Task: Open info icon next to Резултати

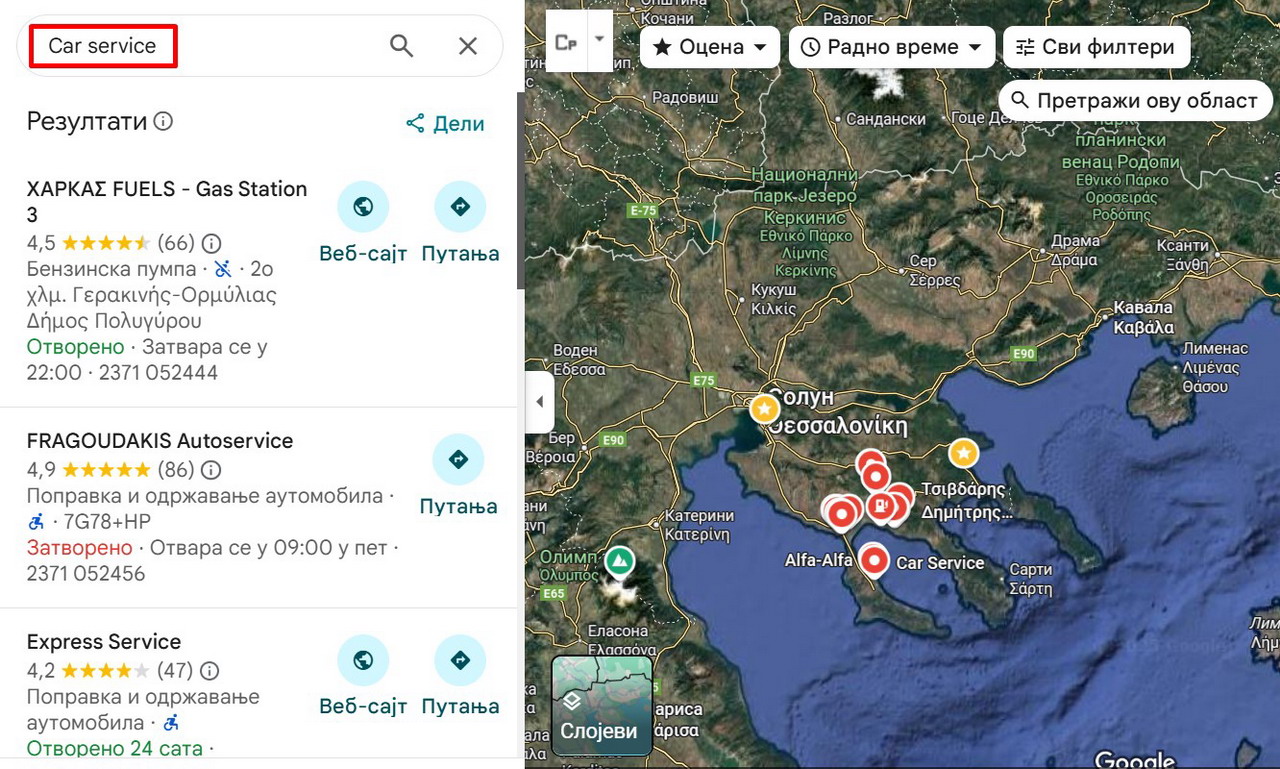Action: point(163,122)
